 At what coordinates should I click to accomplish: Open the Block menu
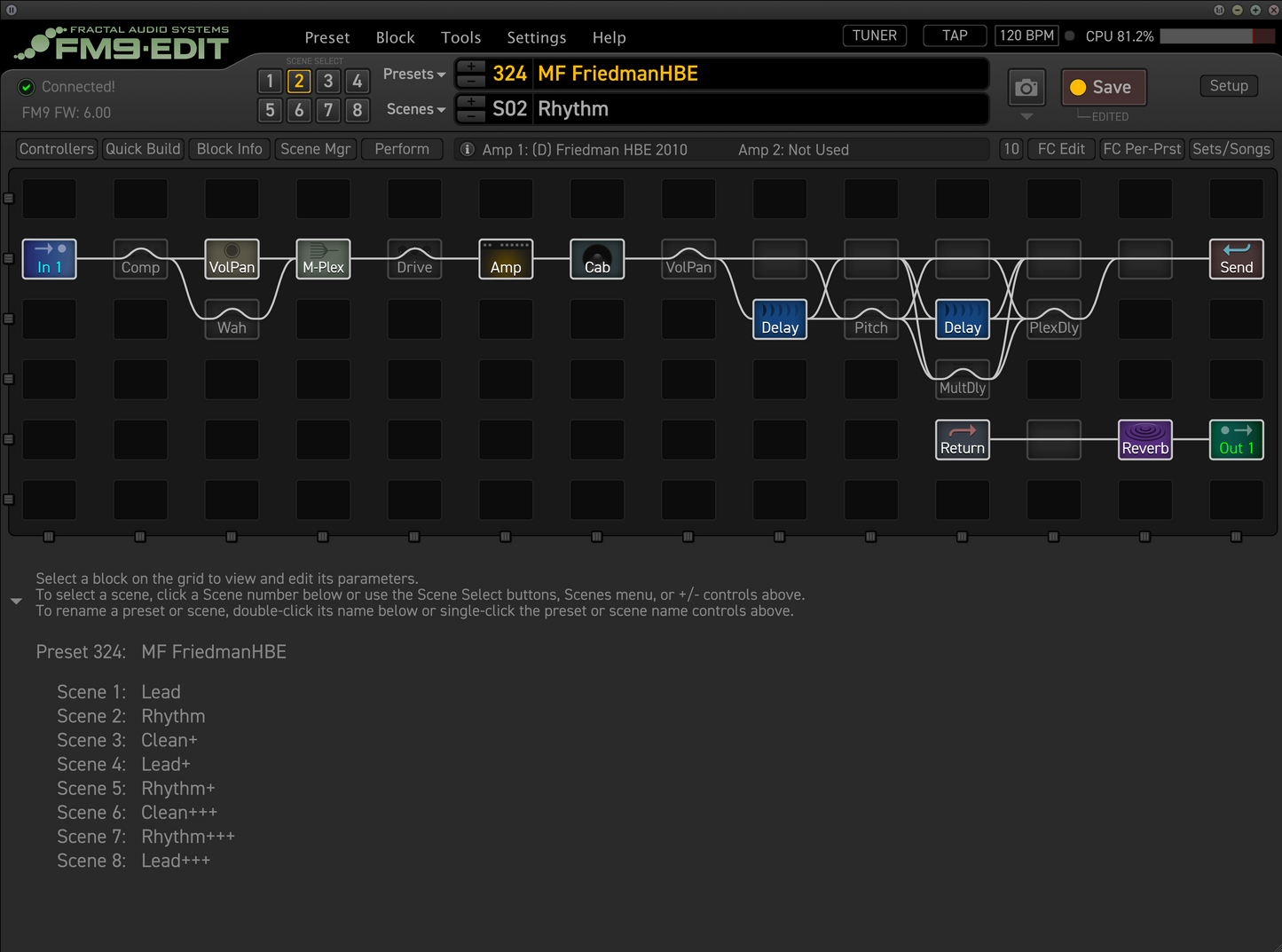click(395, 37)
